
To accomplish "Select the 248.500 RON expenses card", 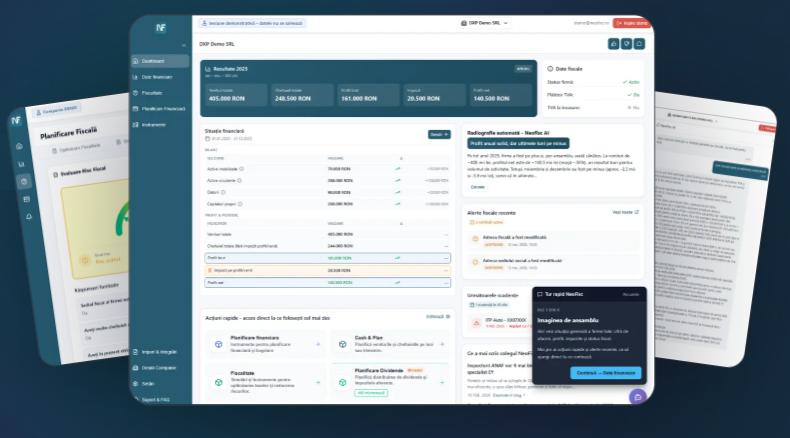I will (302, 95).
